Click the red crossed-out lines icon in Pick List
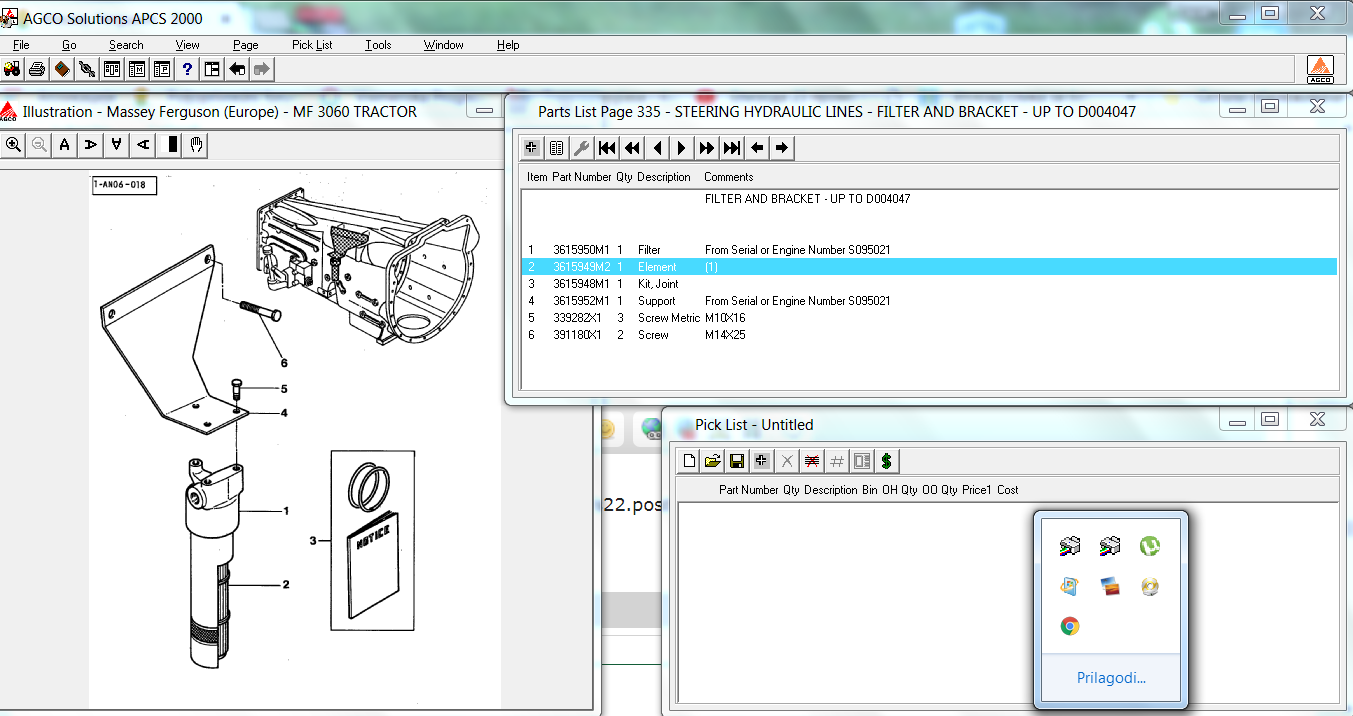 click(x=812, y=461)
